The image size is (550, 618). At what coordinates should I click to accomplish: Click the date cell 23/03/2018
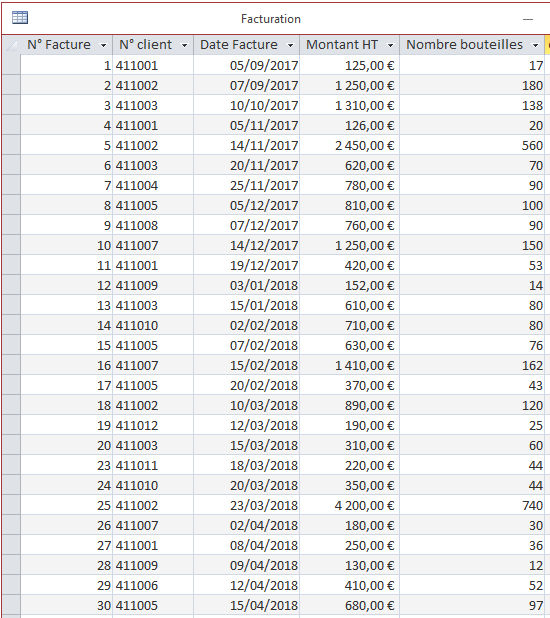tap(246, 505)
